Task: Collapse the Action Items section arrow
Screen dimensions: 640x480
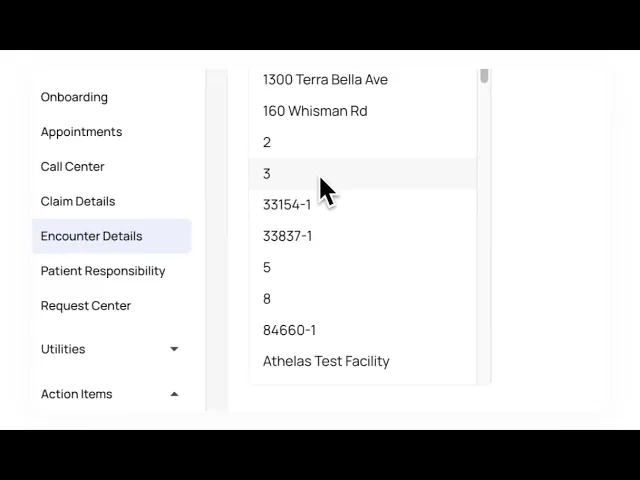Action: 174,394
